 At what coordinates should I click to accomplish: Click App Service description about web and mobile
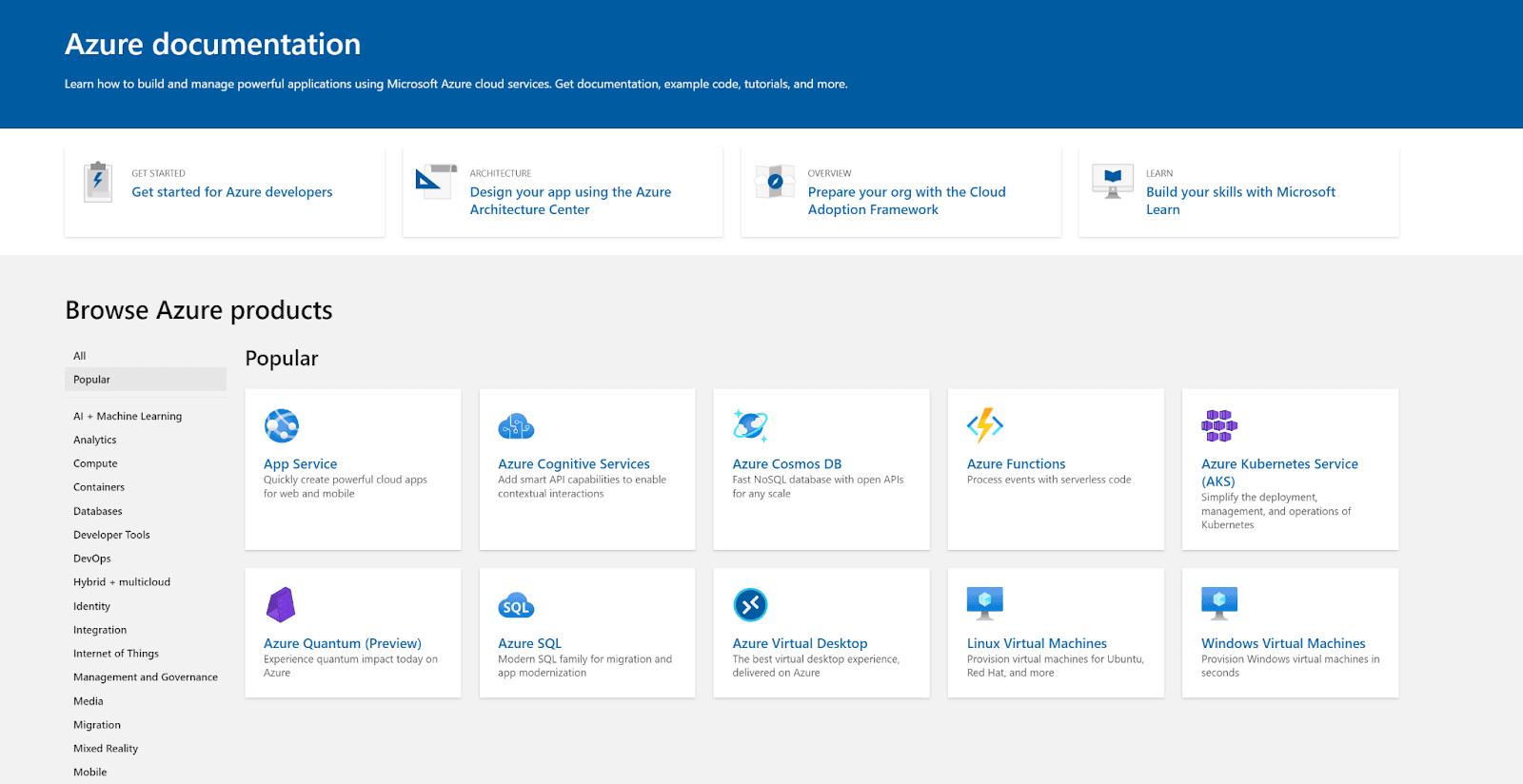point(346,487)
